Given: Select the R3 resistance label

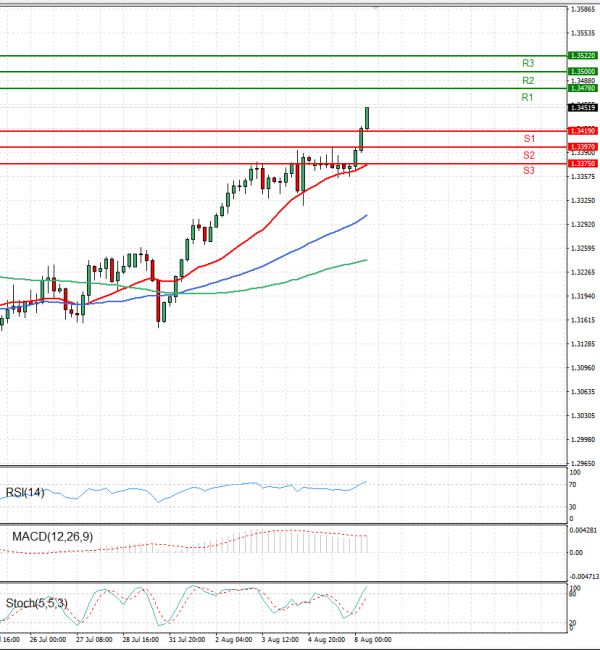Looking at the screenshot, I should [x=527, y=63].
